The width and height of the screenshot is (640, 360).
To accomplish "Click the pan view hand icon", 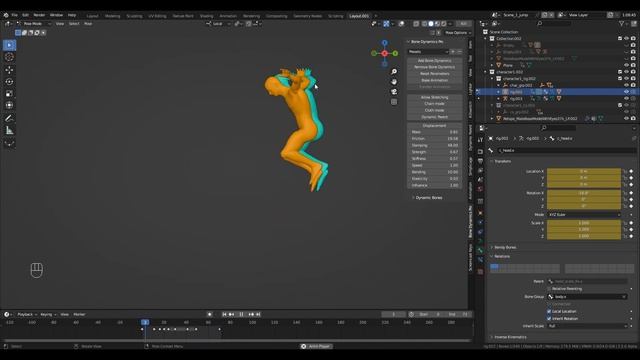I will click(394, 82).
